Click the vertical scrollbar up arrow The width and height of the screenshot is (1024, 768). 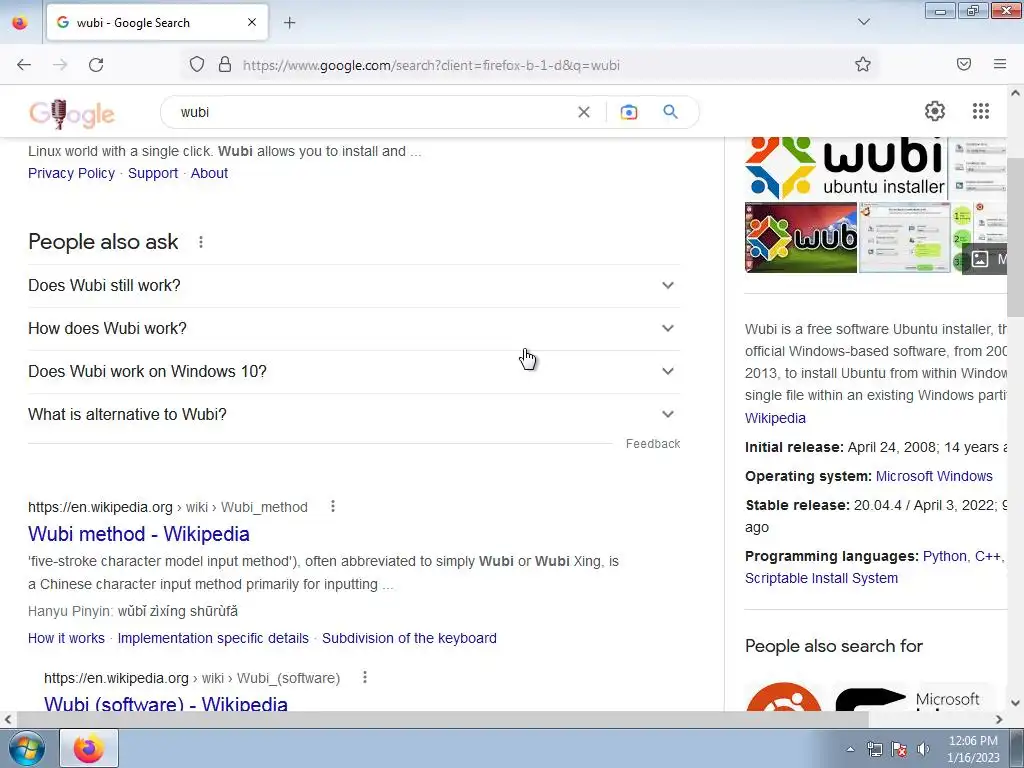1016,93
